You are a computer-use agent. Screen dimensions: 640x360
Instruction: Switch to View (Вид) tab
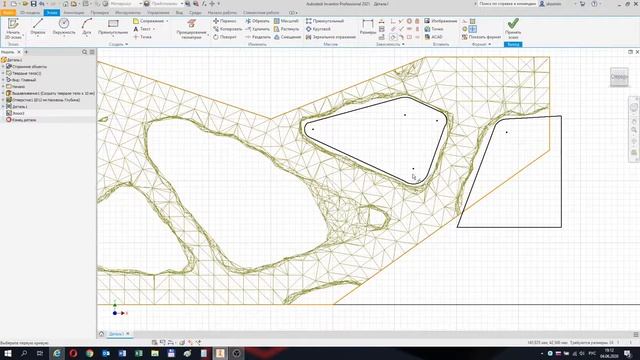coord(179,13)
